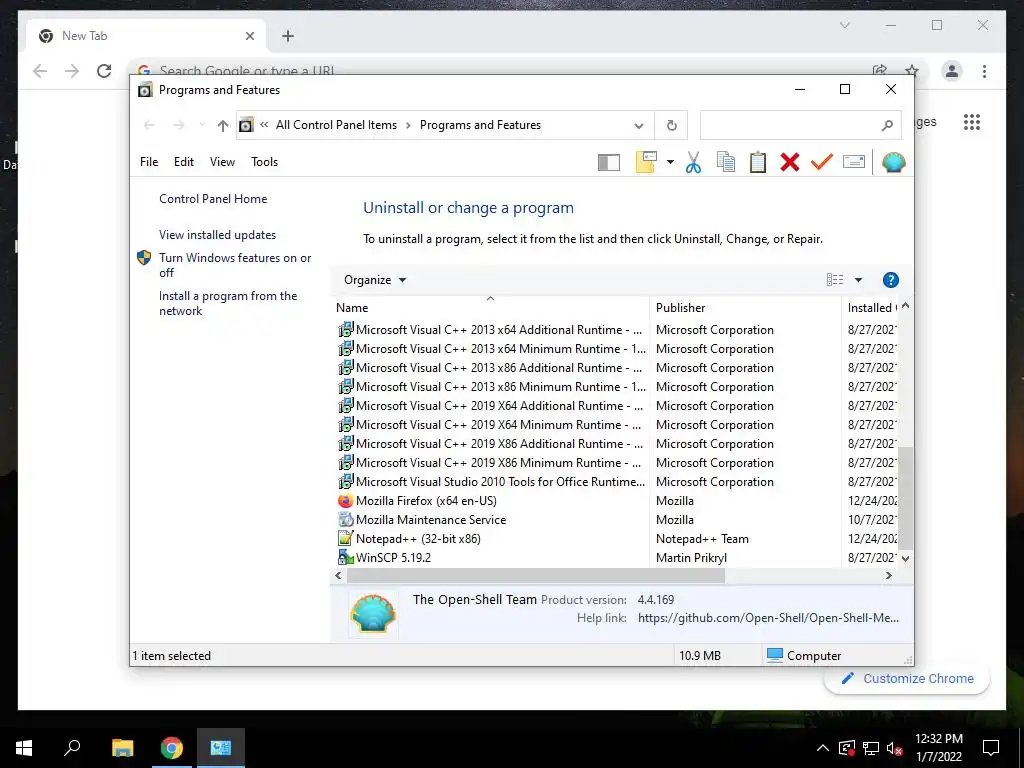Open the View menu
1024x768 pixels.
pyautogui.click(x=222, y=162)
